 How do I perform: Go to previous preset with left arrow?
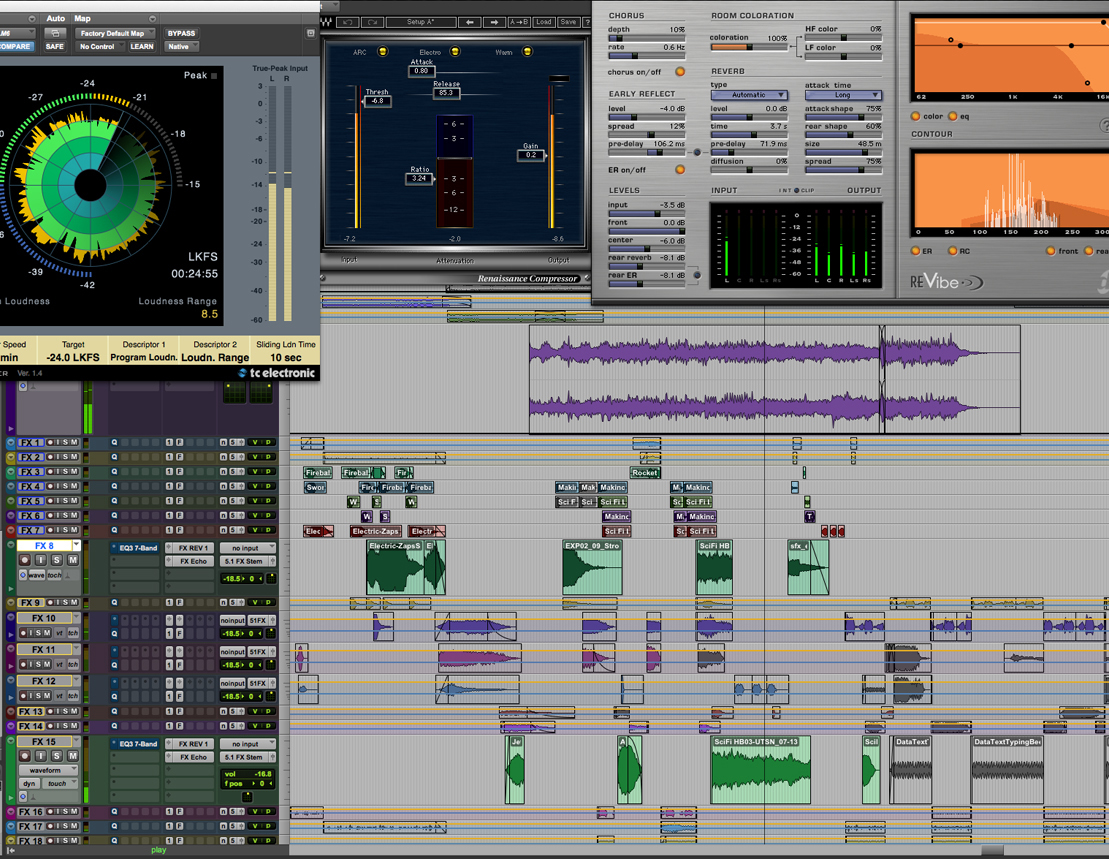click(470, 22)
